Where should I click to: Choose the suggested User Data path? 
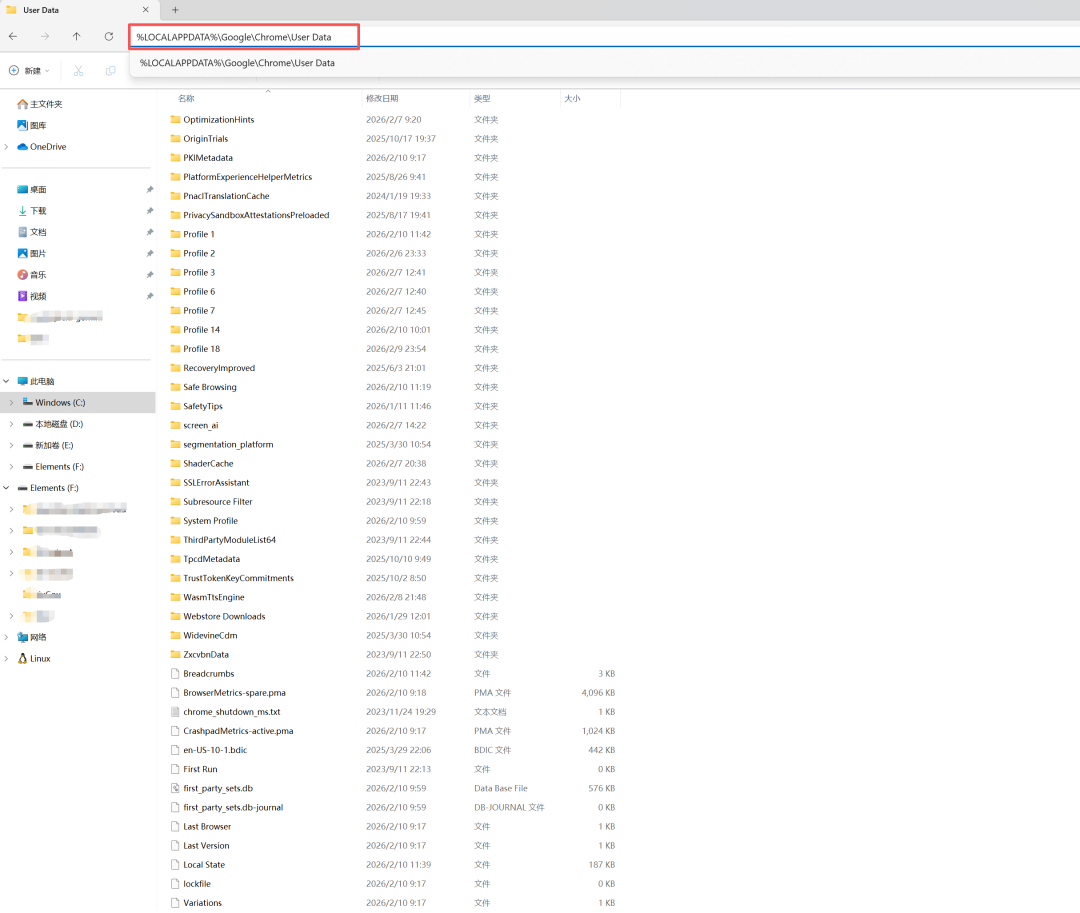(237, 63)
